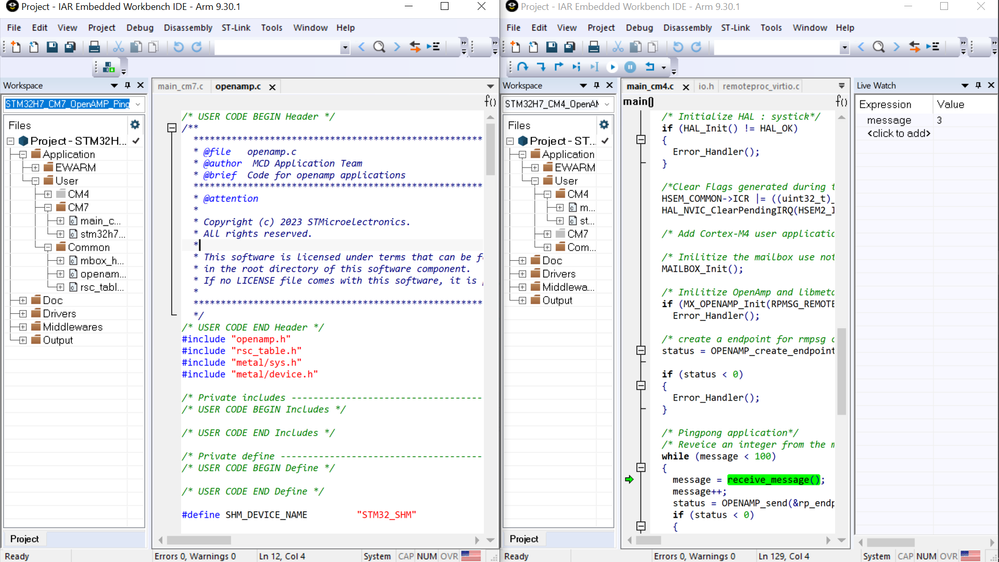Viewport: 999px width, 562px height.
Task: Click Redo icon in left window
Action: [197, 47]
